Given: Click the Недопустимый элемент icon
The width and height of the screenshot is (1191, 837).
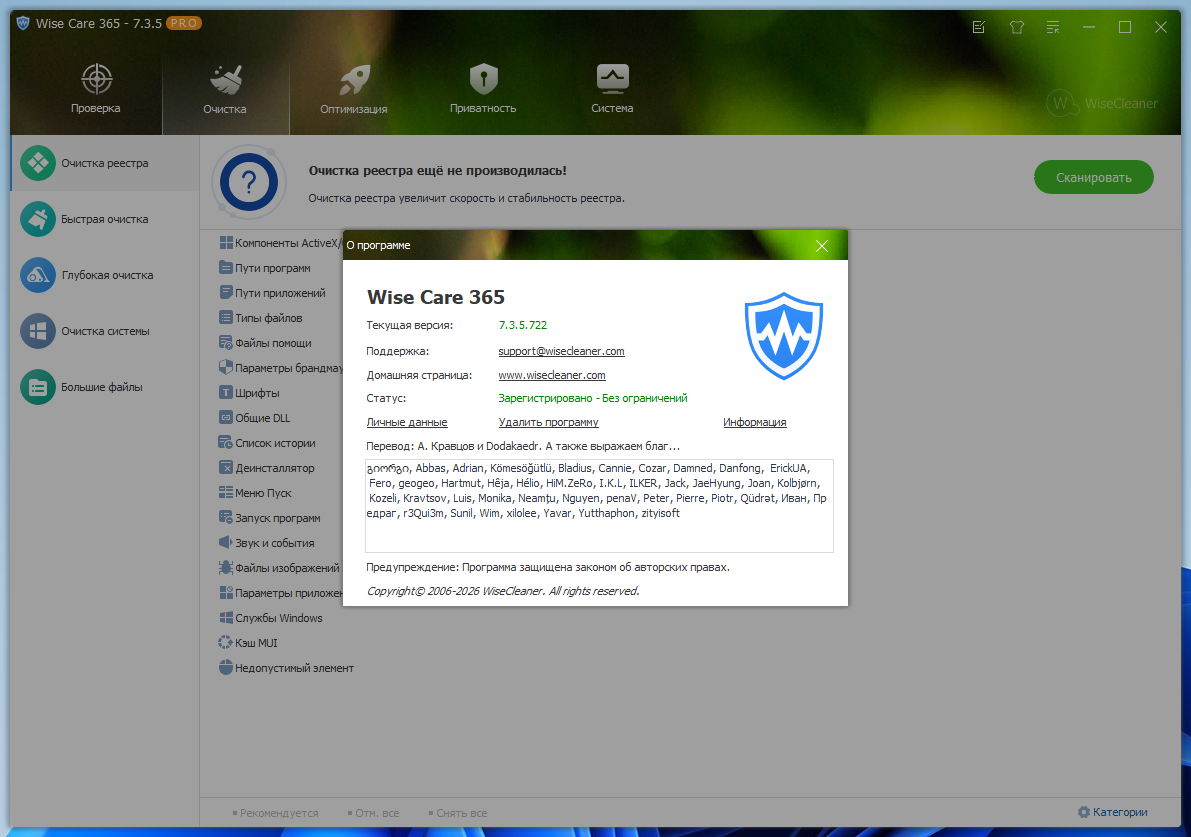Looking at the screenshot, I should (x=226, y=668).
